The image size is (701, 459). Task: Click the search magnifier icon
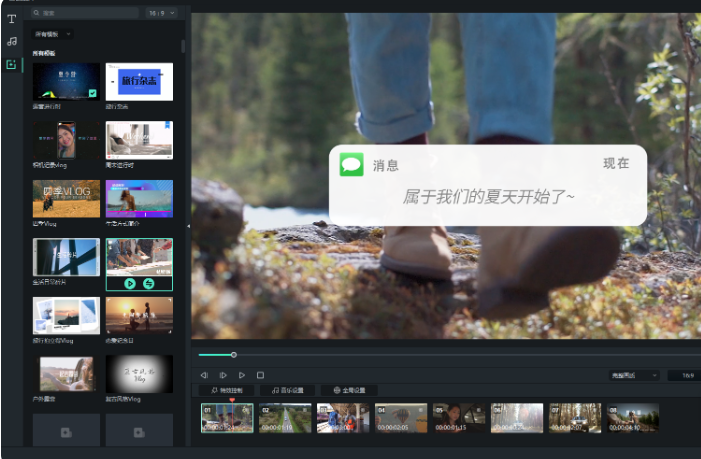pyautogui.click(x=37, y=13)
